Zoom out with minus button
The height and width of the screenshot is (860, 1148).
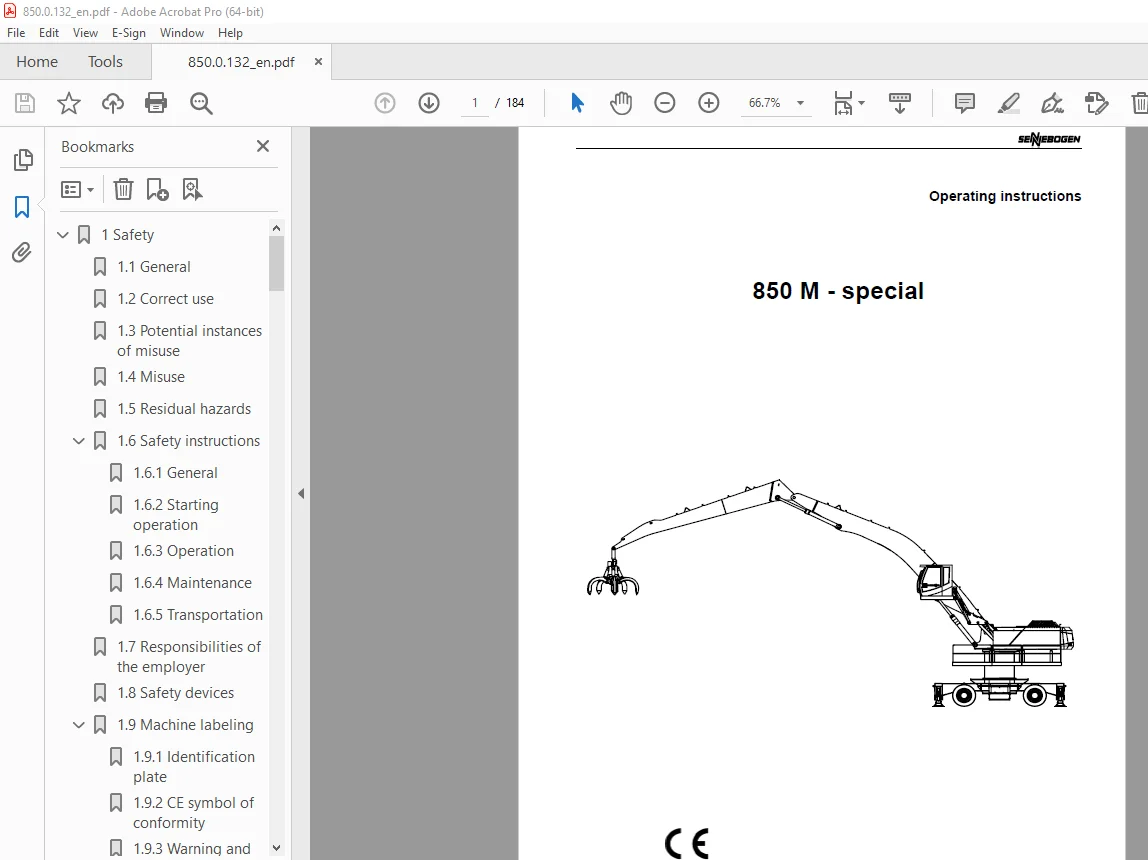click(x=665, y=103)
